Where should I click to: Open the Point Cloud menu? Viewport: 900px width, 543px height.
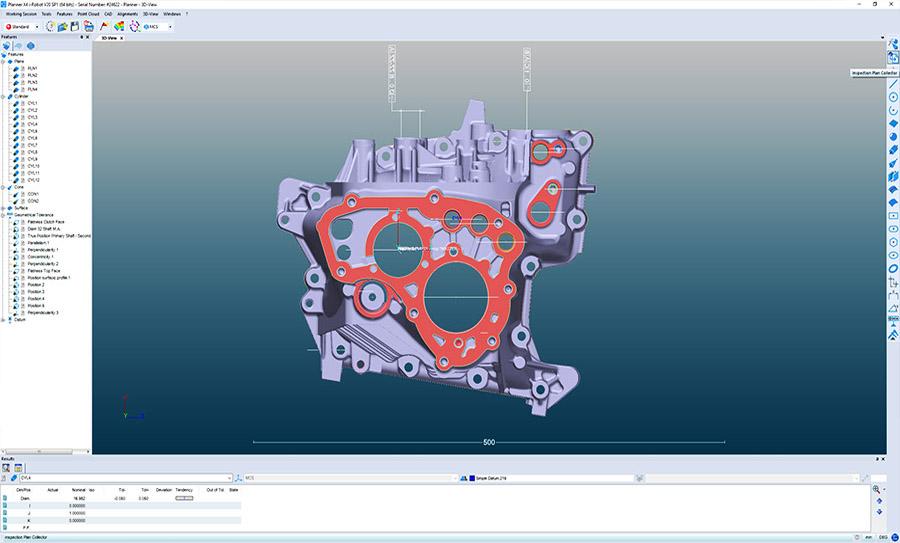coord(88,13)
